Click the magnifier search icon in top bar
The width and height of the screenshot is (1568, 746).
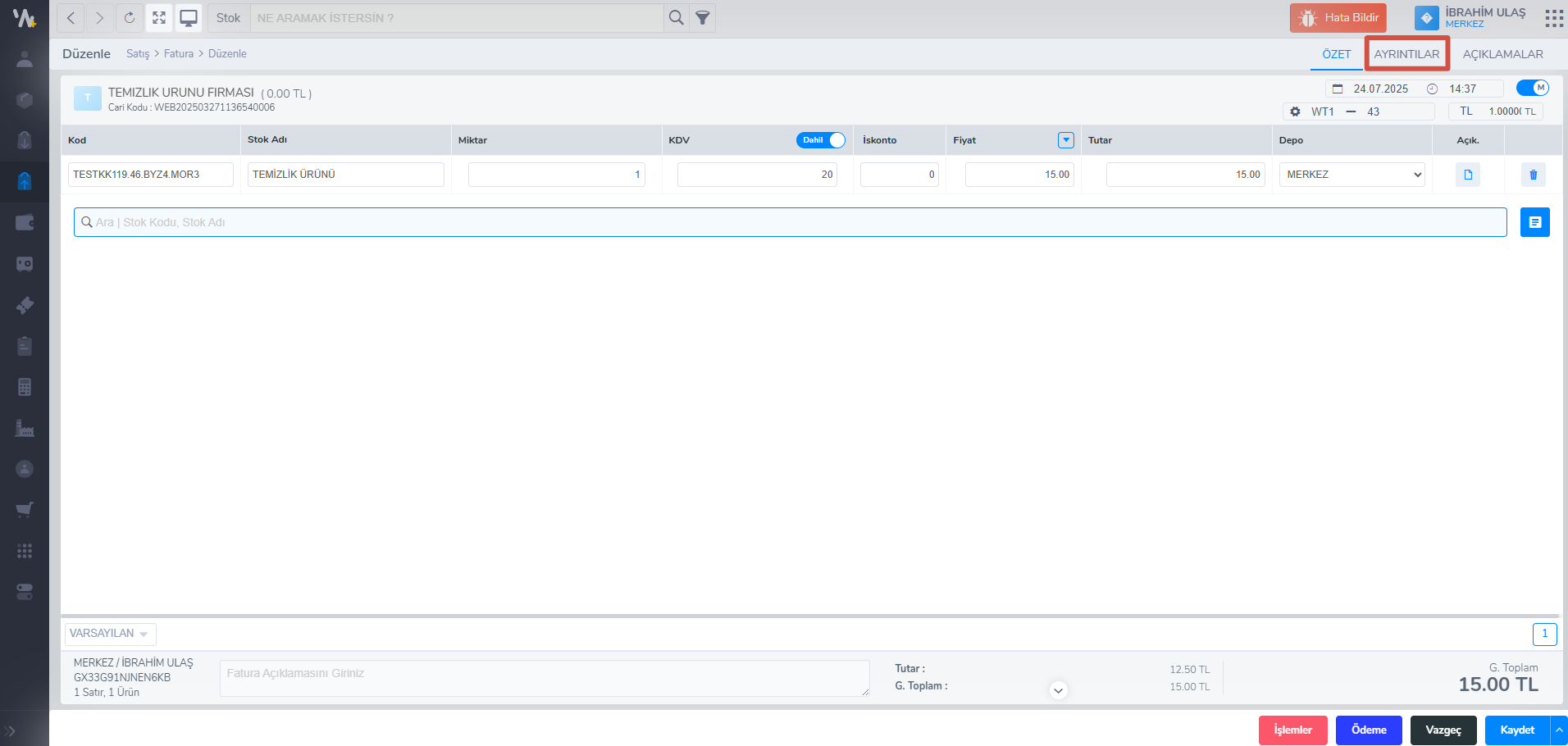pos(676,18)
